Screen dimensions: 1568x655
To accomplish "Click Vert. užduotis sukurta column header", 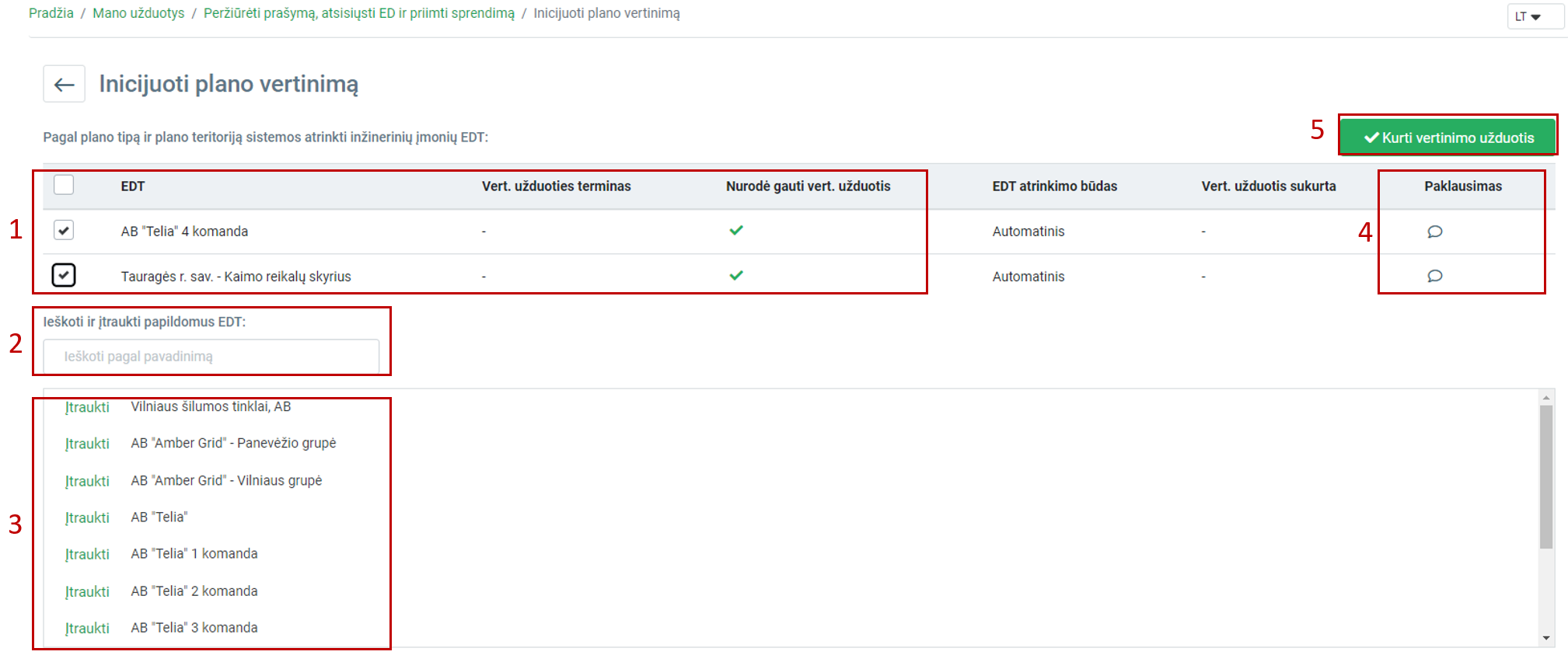I will tap(1268, 186).
